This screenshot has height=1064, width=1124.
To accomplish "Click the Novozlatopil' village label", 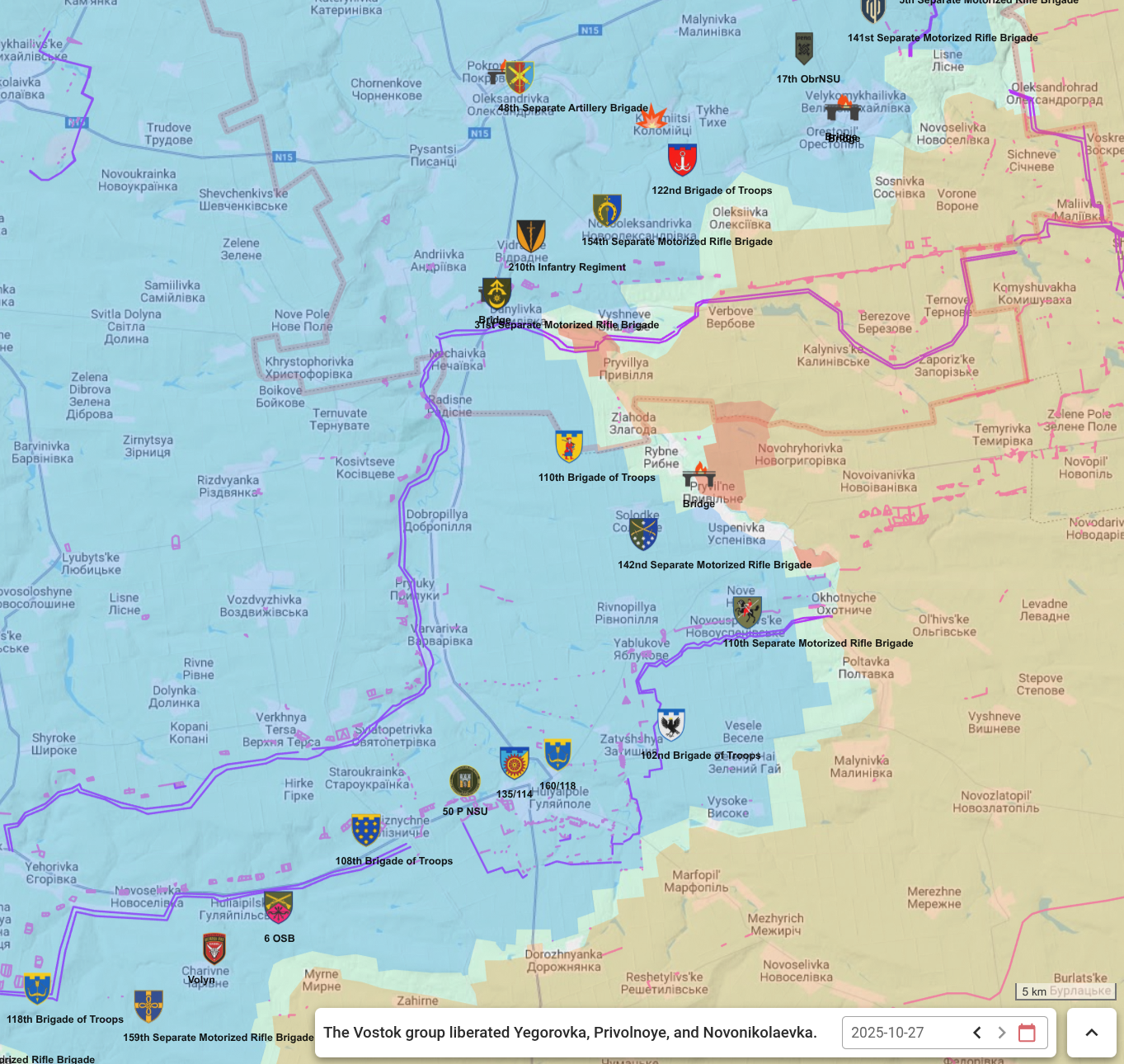I will pyautogui.click(x=996, y=802).
